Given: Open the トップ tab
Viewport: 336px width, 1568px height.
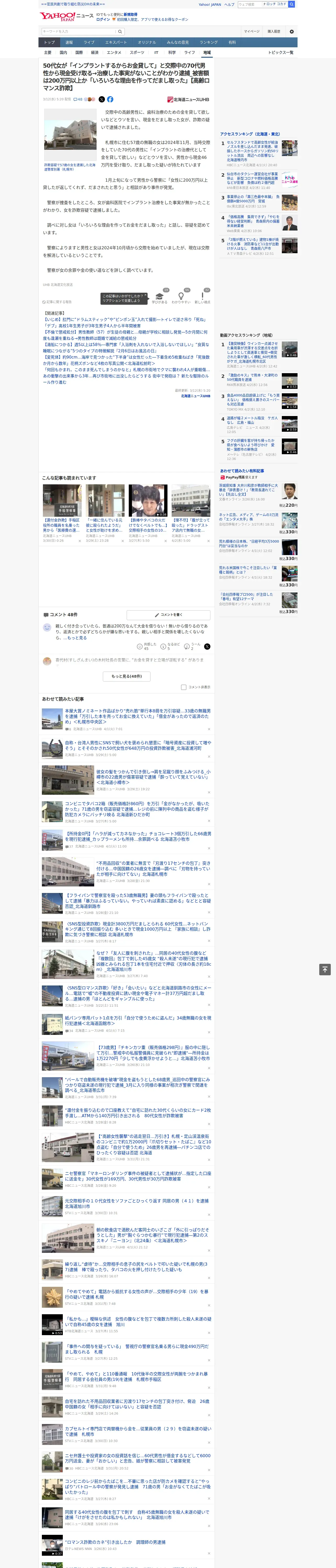Looking at the screenshot, I should click(x=49, y=43).
